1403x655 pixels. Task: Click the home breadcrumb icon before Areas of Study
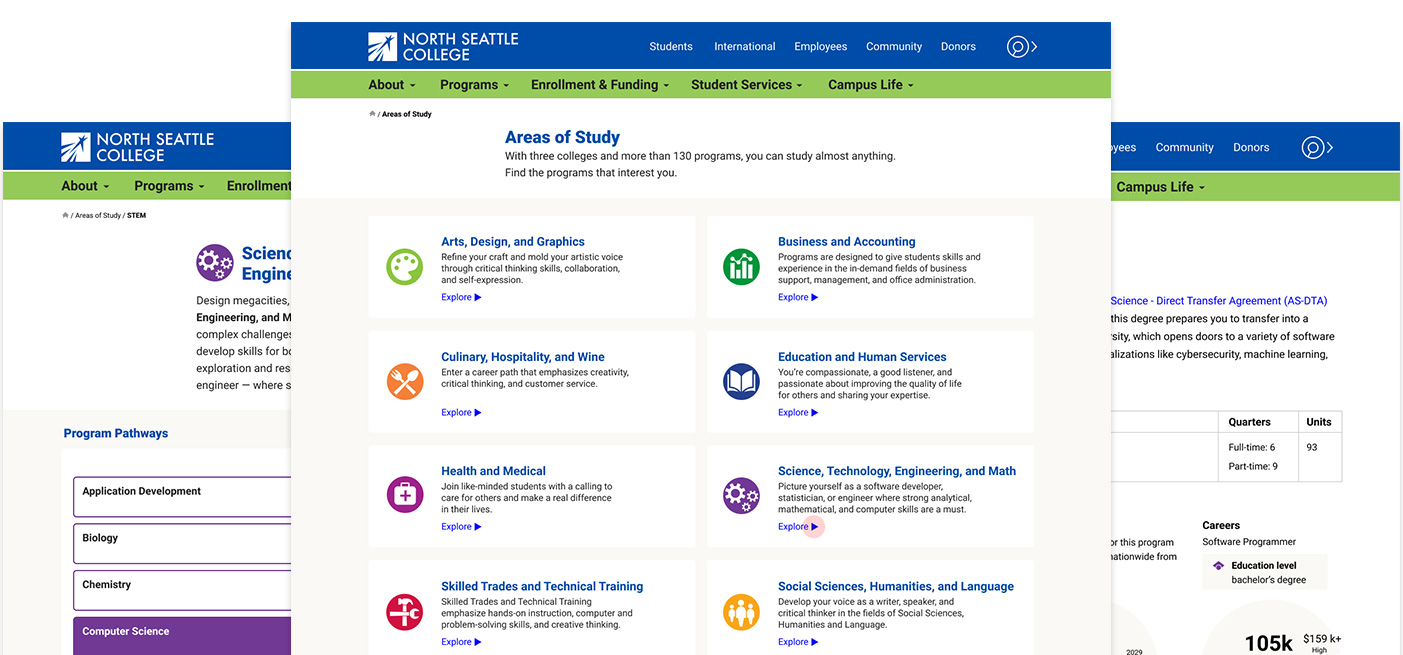point(373,114)
